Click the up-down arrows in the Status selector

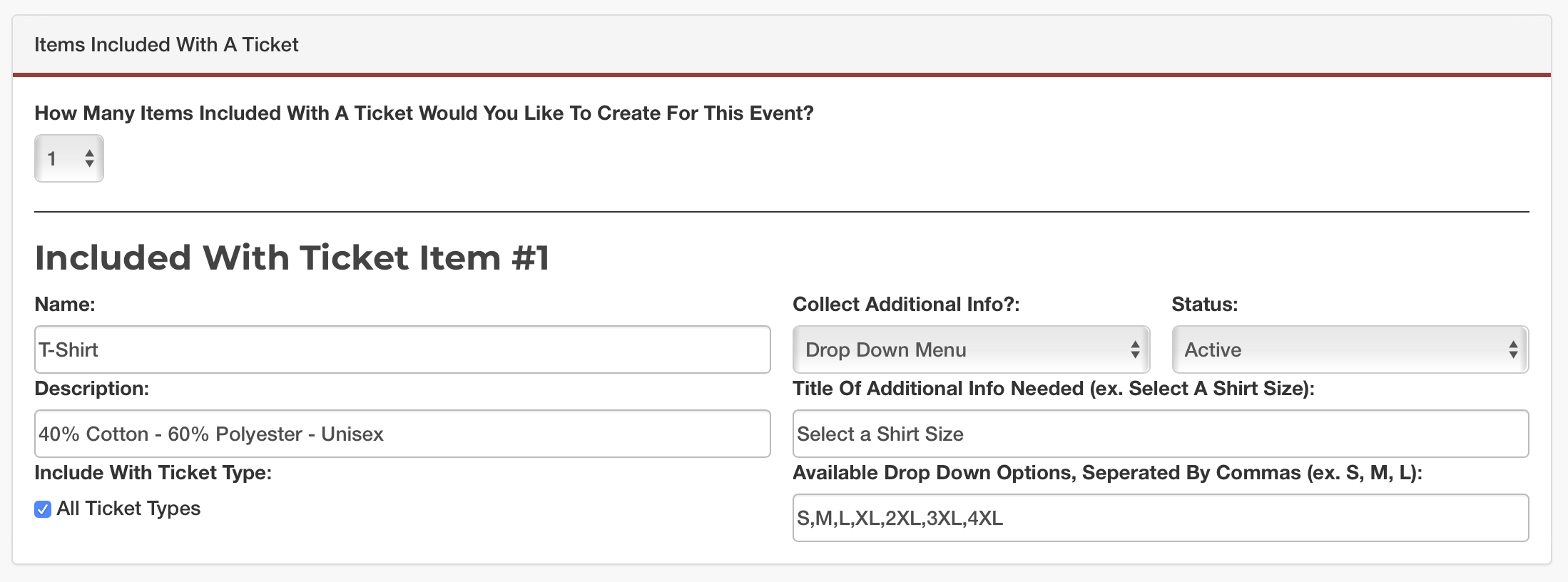pyautogui.click(x=1513, y=349)
